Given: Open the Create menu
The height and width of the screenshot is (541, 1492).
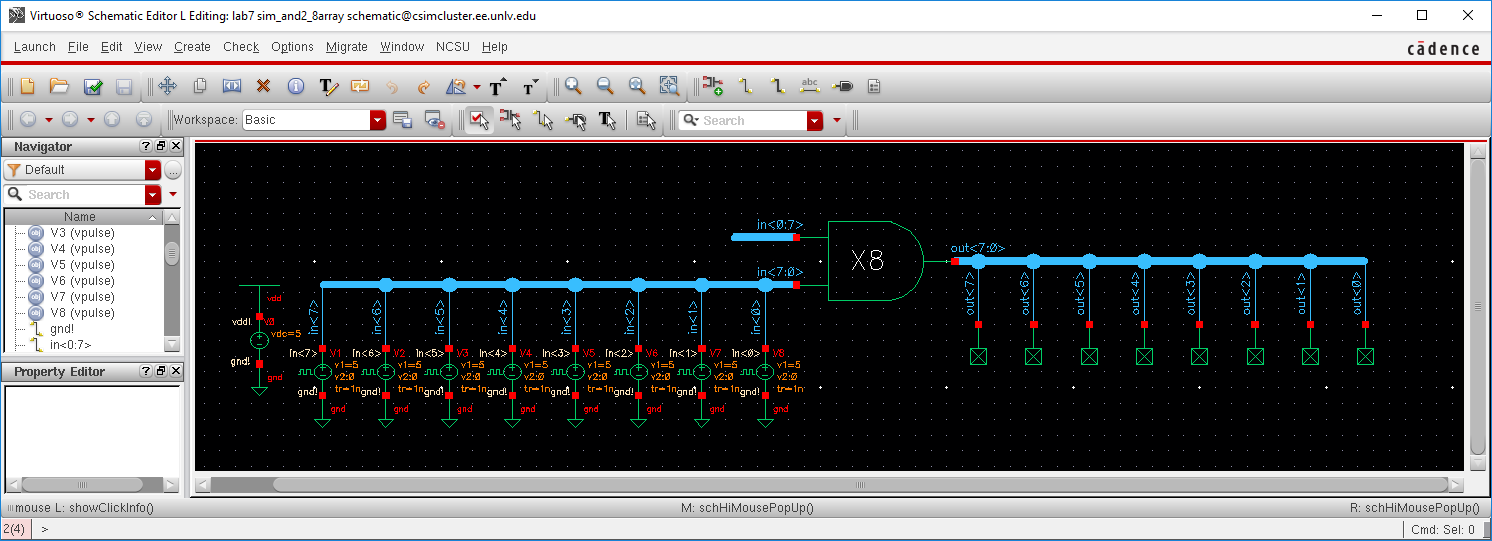Looking at the screenshot, I should [192, 47].
